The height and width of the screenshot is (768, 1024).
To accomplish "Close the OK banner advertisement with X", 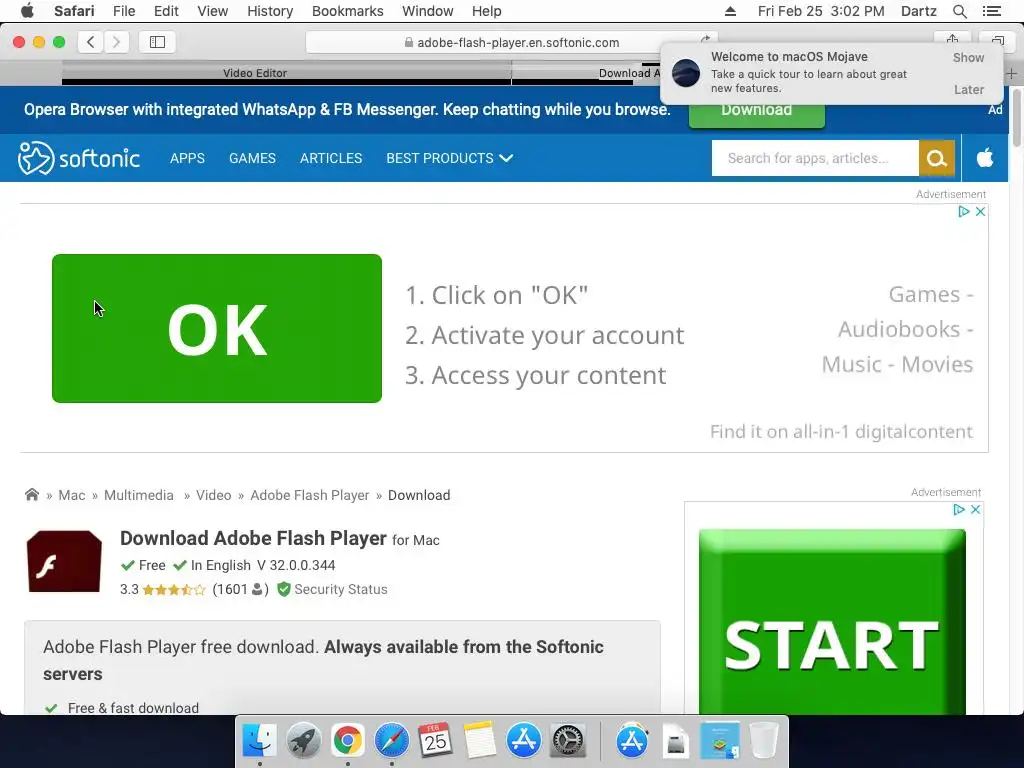I will [x=980, y=212].
